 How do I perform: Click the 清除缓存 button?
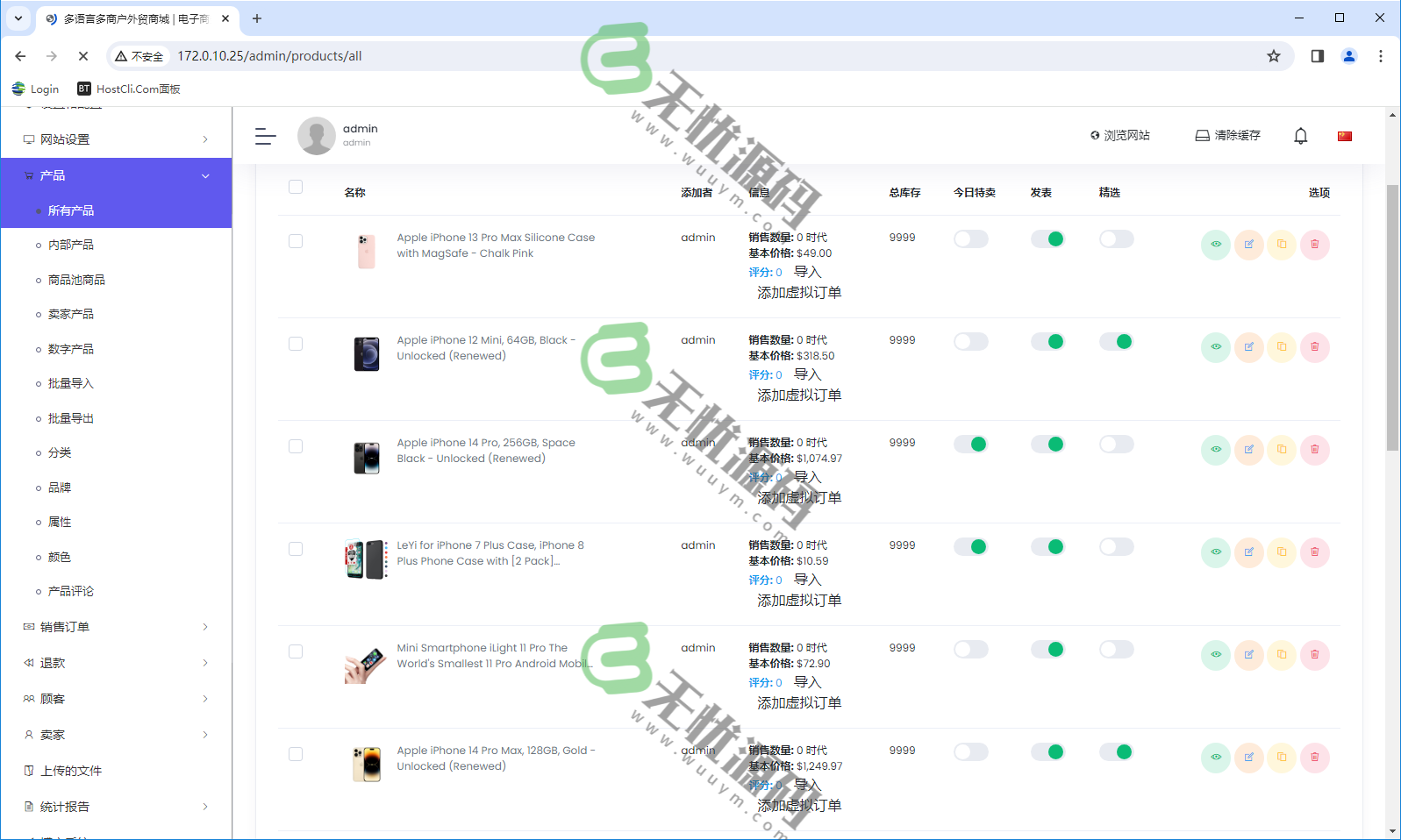[1227, 136]
